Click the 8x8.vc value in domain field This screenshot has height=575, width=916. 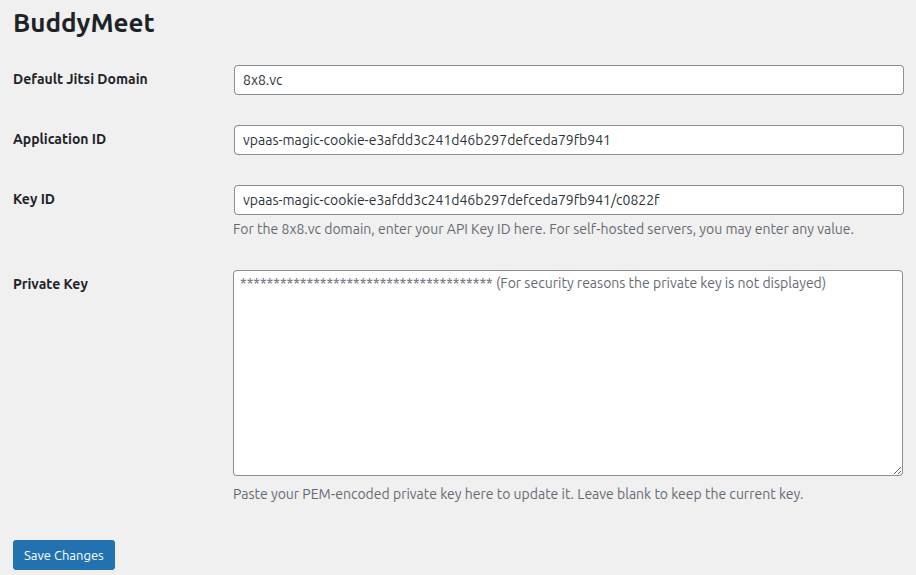pyautogui.click(x=263, y=80)
